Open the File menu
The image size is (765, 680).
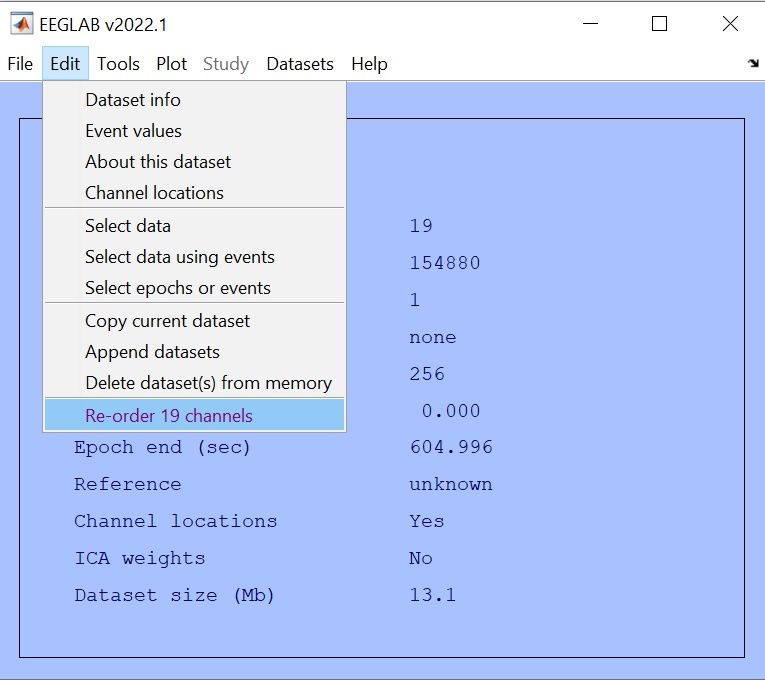pyautogui.click(x=20, y=64)
